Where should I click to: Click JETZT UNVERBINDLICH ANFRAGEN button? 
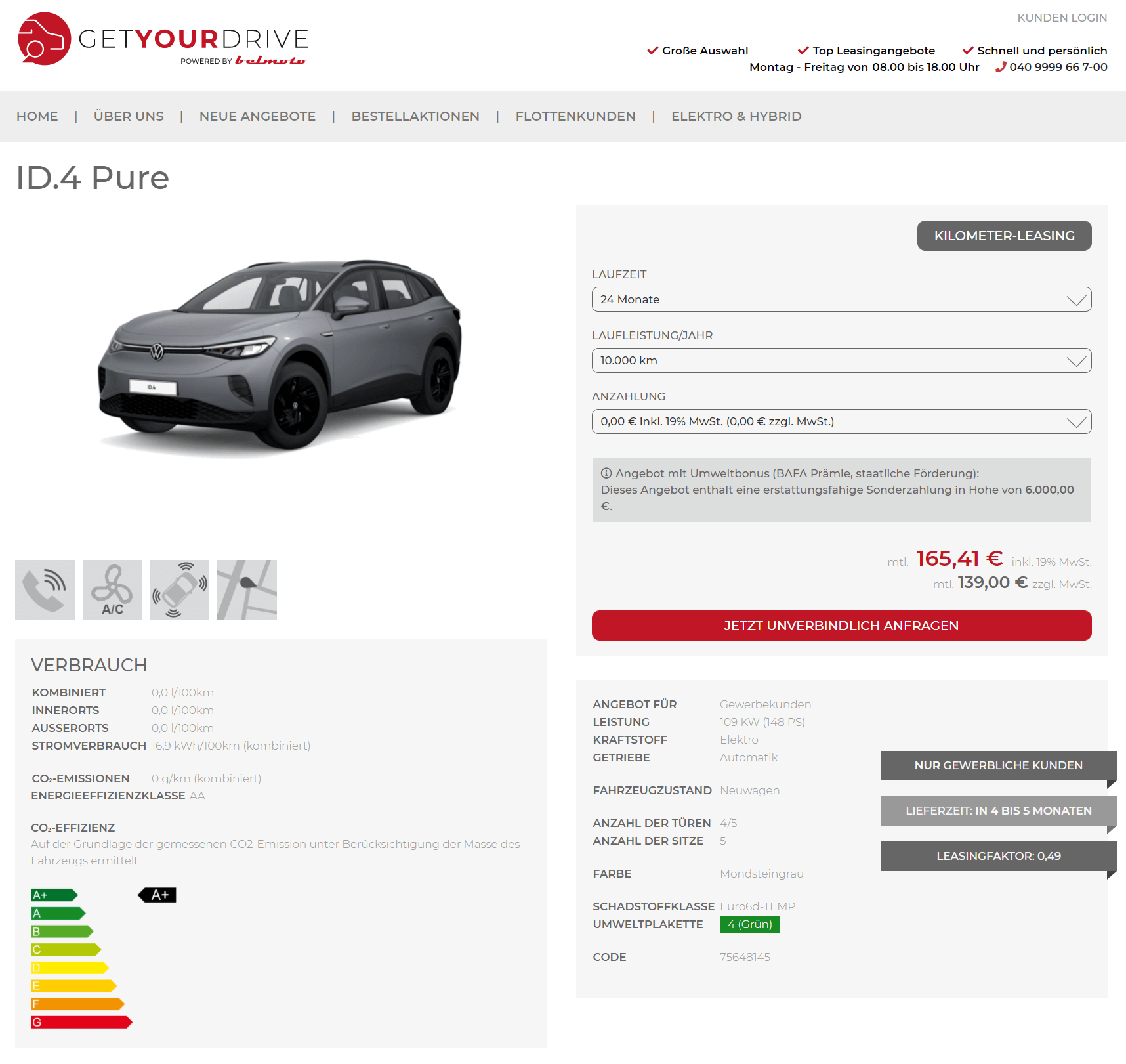(841, 626)
